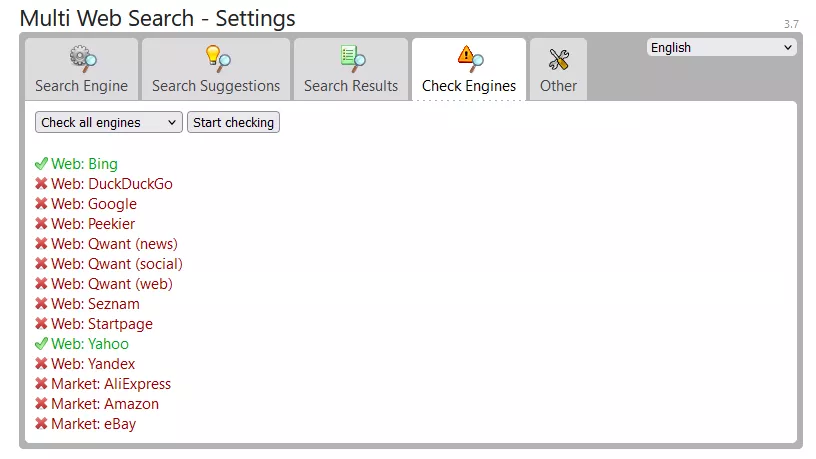Image resolution: width=816 pixels, height=459 pixels.
Task: Click the Web: Qwant (news) entry
Action: tap(115, 244)
